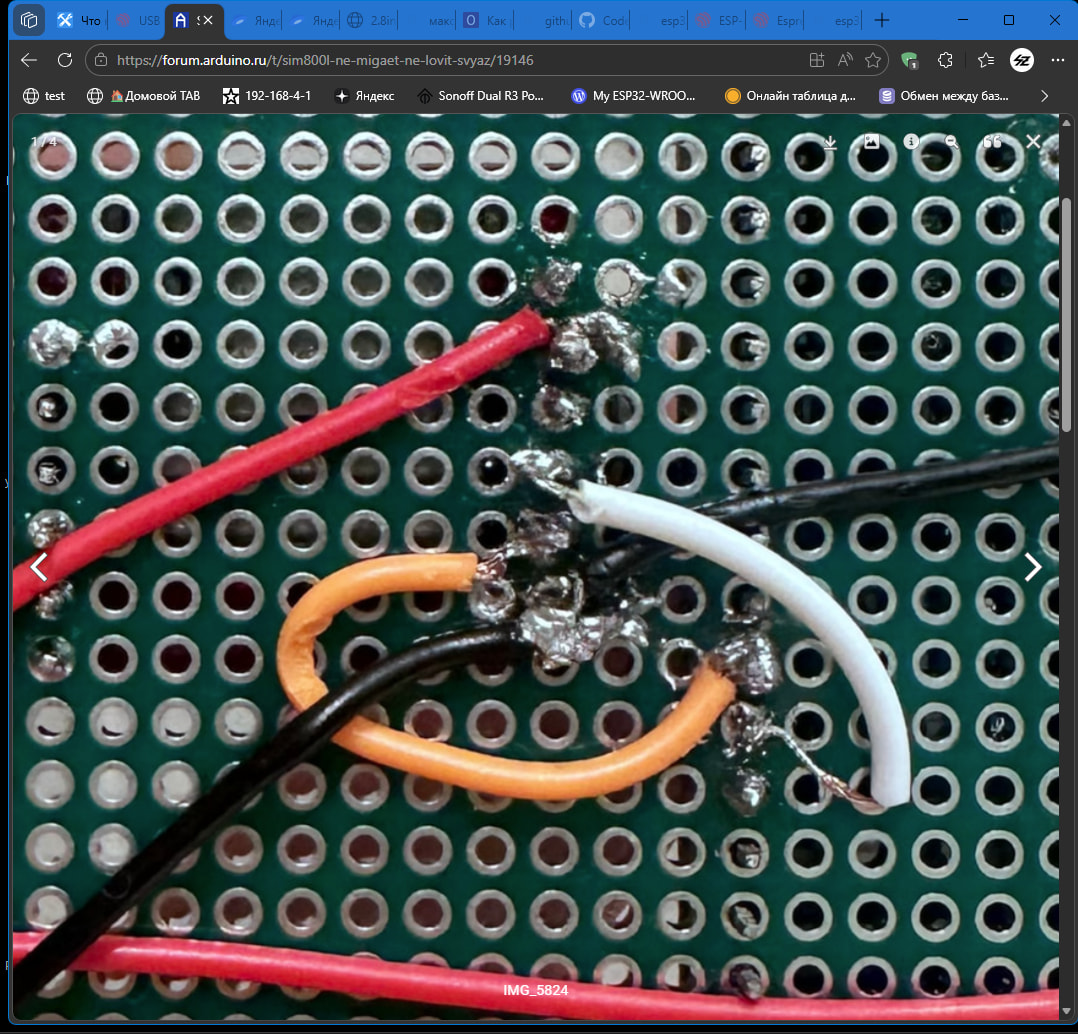Go to the next image
The height and width of the screenshot is (1034, 1078).
point(1032,567)
